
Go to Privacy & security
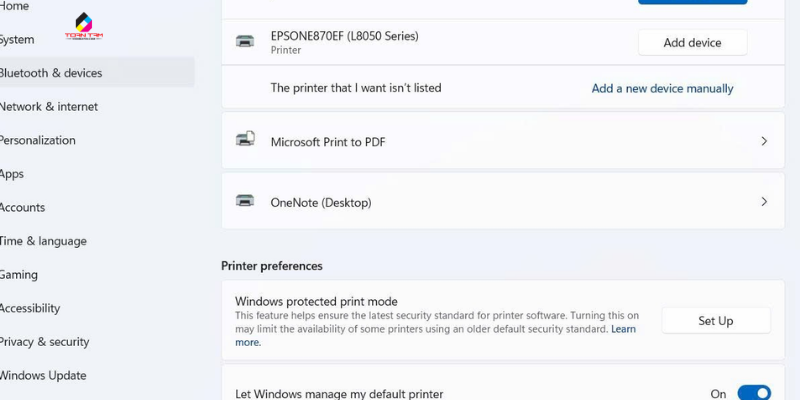click(44, 342)
